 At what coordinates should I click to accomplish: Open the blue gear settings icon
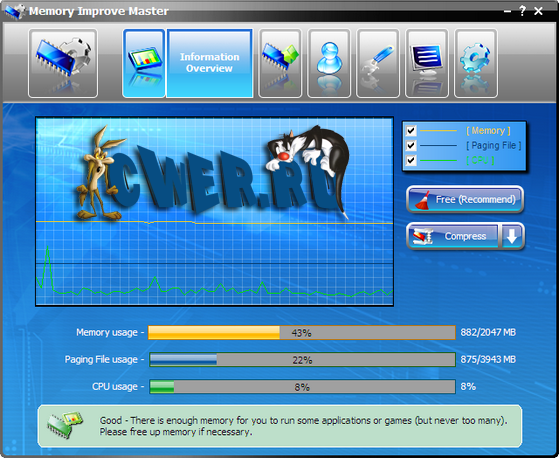tap(476, 63)
